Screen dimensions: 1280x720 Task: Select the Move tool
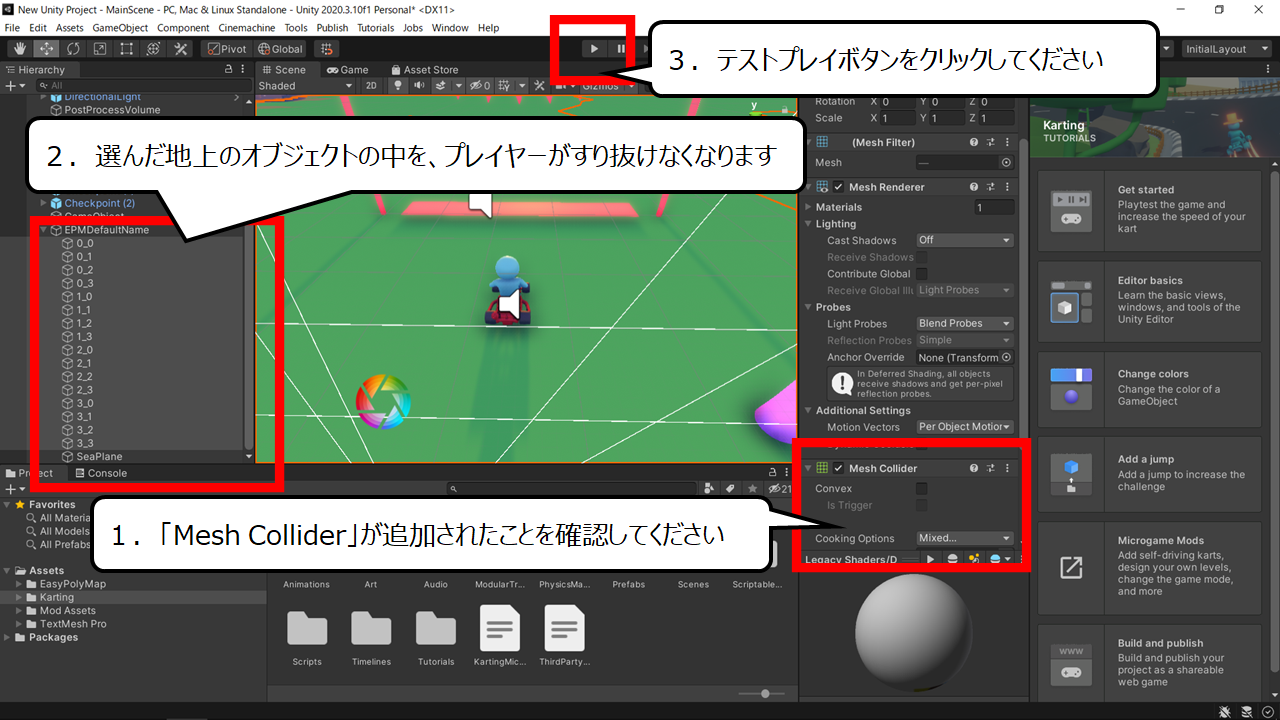46,48
